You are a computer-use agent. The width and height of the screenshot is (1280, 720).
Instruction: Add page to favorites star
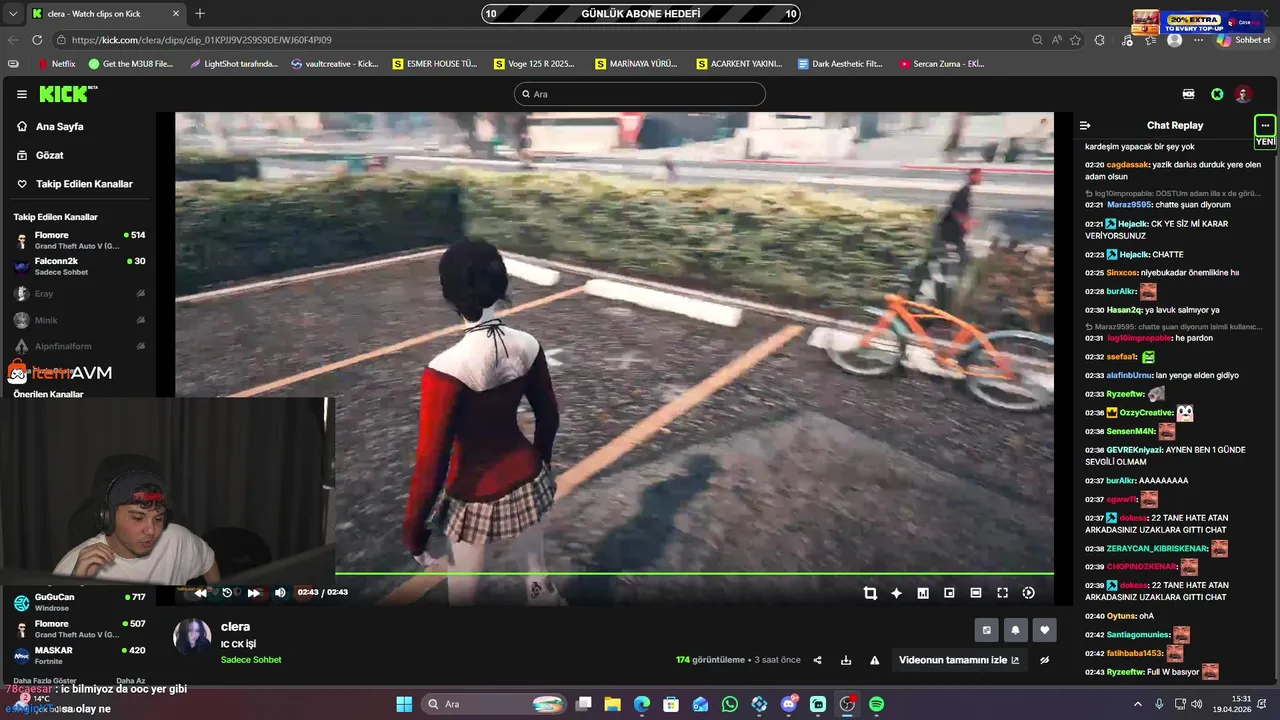click(x=1075, y=40)
